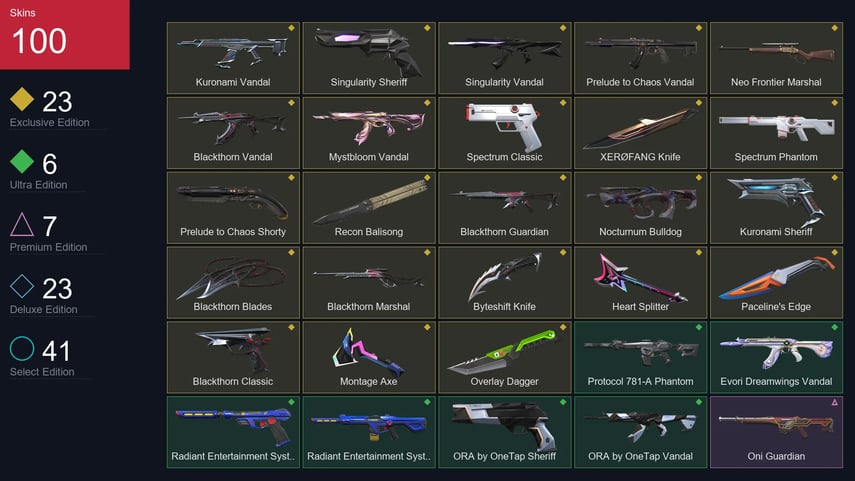Click the teal Select Edition circle icon
Viewport: 855px width, 481px height.
pos(22,348)
